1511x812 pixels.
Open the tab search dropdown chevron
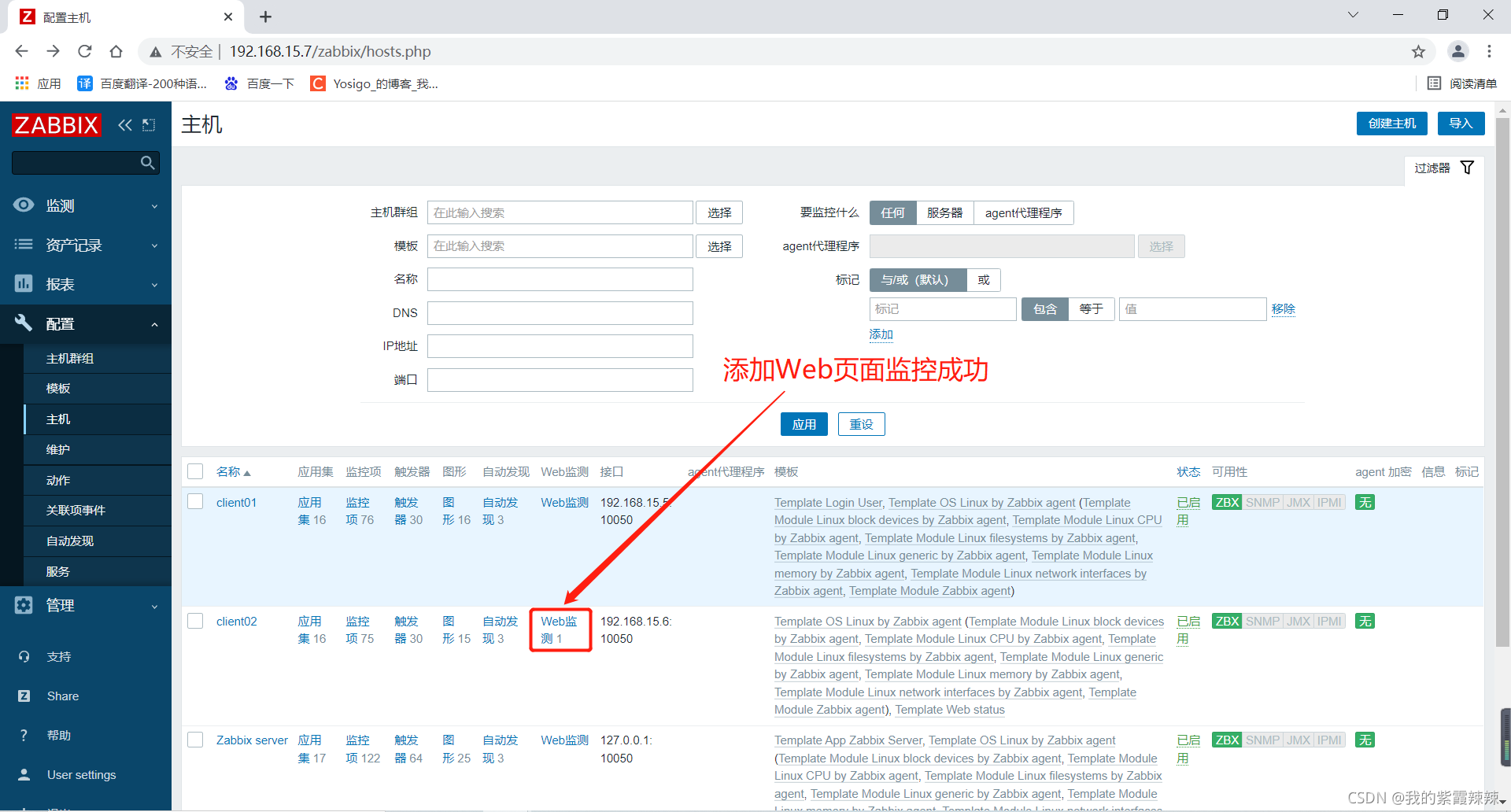[x=1353, y=15]
